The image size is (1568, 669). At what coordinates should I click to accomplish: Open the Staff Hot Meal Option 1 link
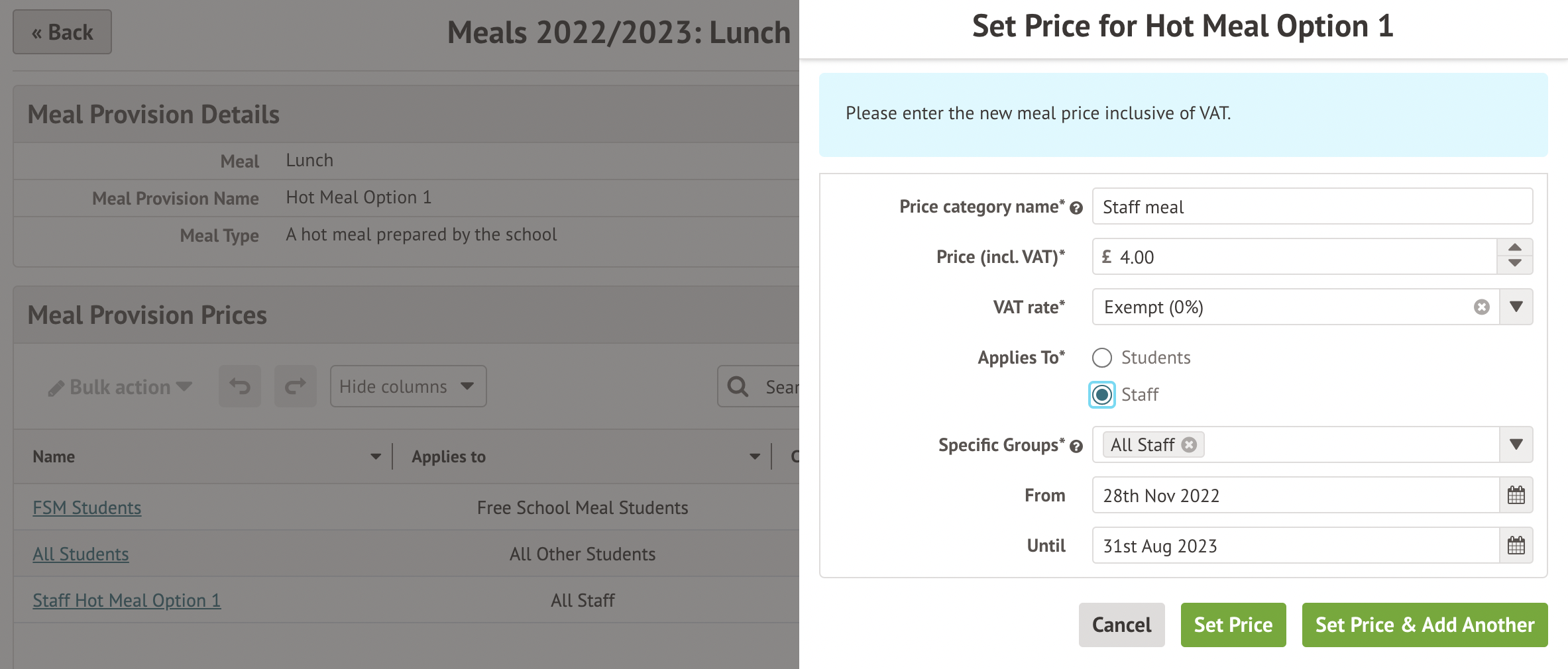tap(127, 601)
